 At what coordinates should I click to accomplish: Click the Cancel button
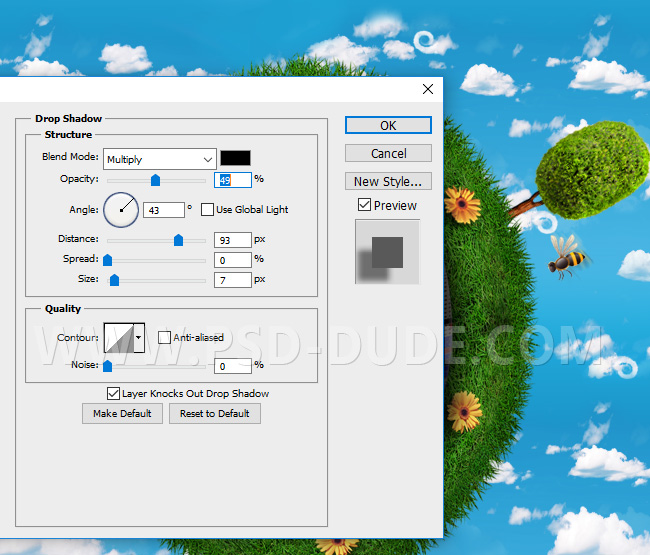coord(388,153)
